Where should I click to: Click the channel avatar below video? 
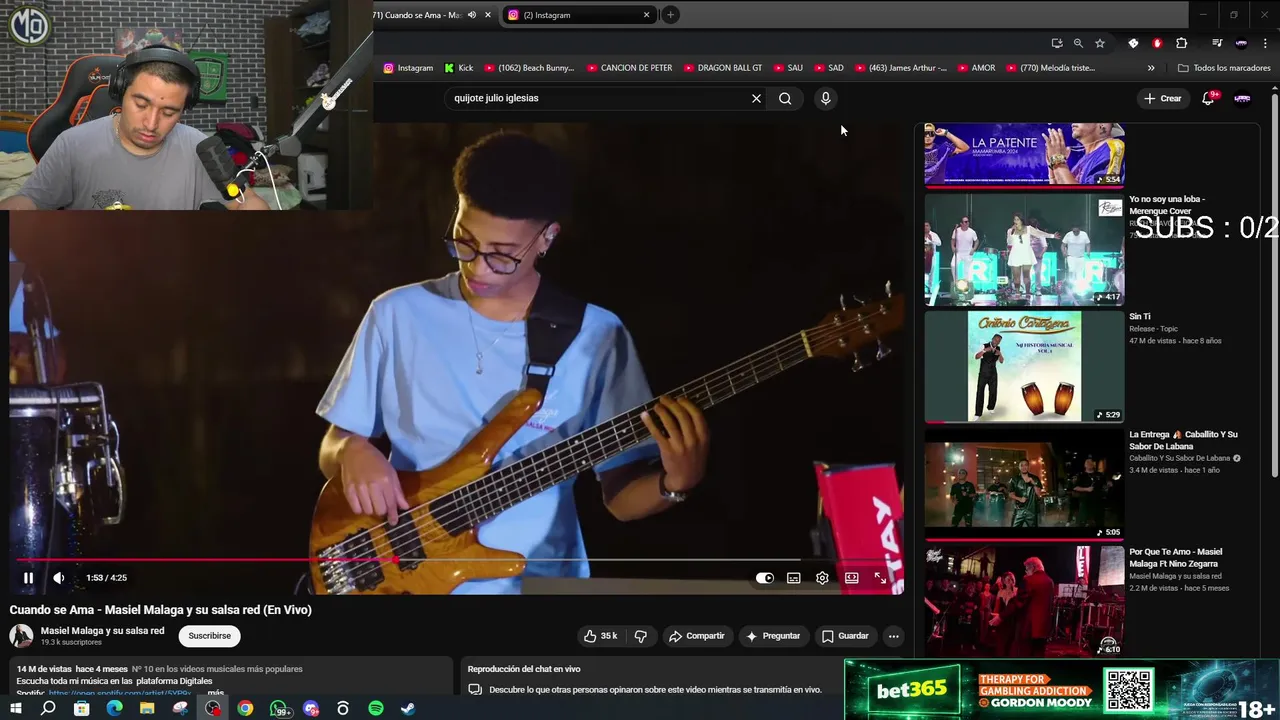pyautogui.click(x=21, y=636)
